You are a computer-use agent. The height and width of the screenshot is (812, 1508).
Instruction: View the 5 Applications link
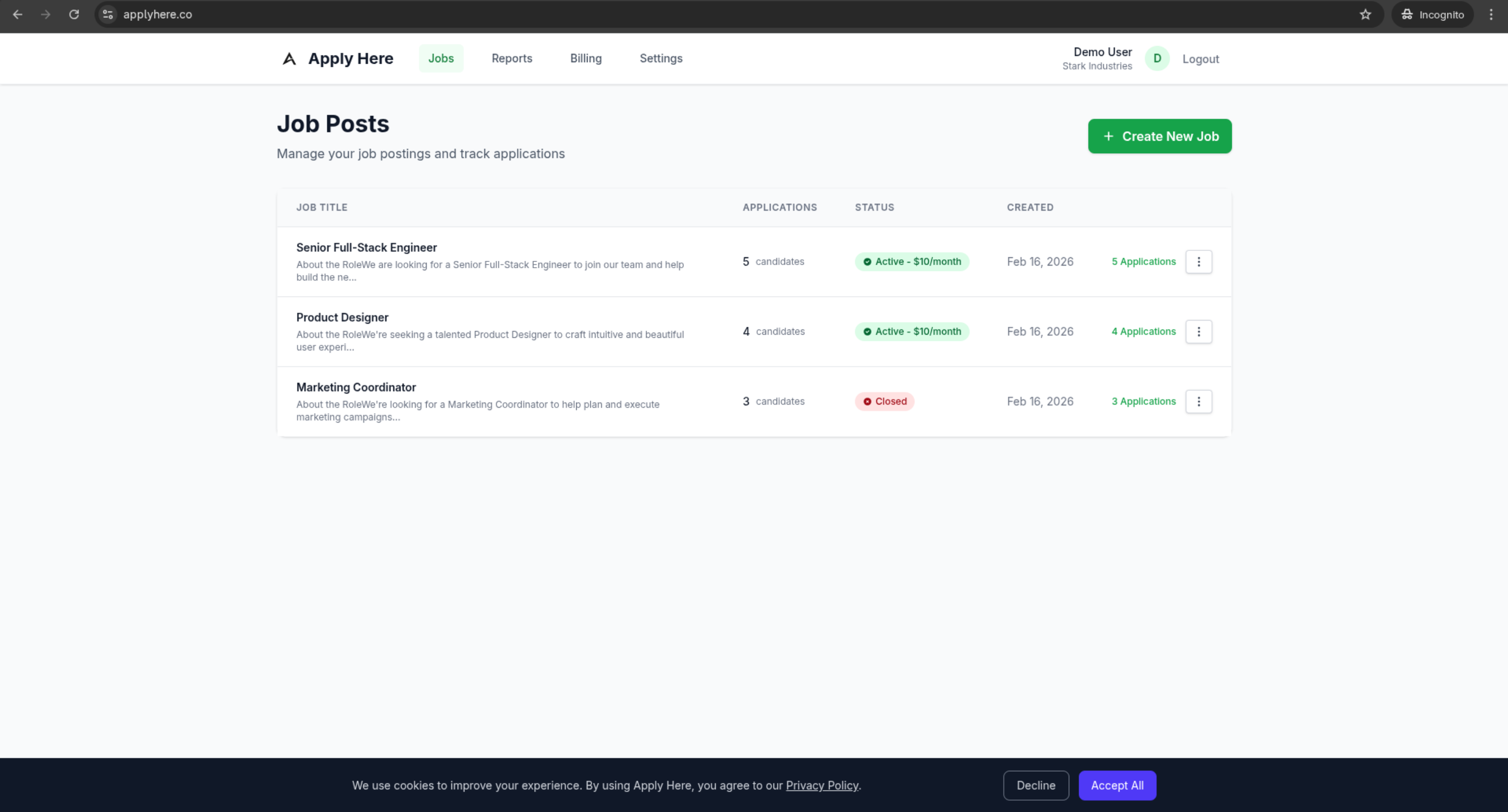[1144, 261]
